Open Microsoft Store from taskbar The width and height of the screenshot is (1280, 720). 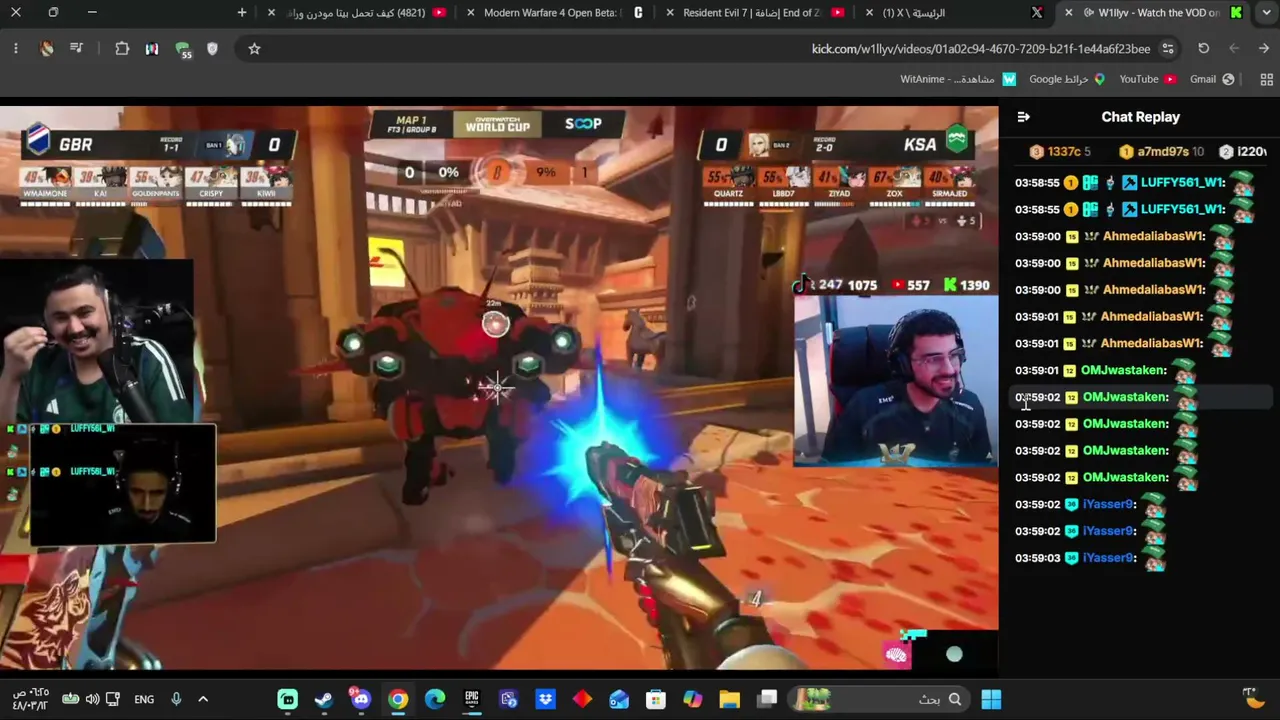pos(656,699)
